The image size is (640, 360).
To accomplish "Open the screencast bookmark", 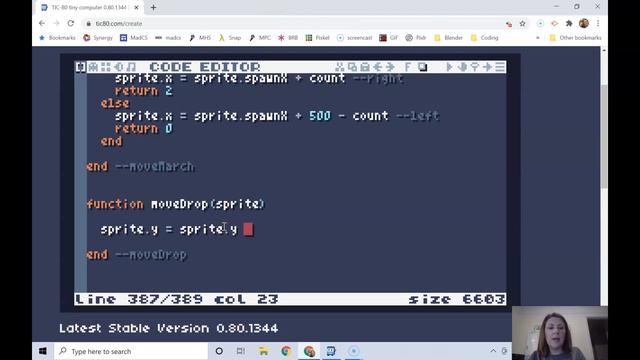I will pyautogui.click(x=355, y=38).
